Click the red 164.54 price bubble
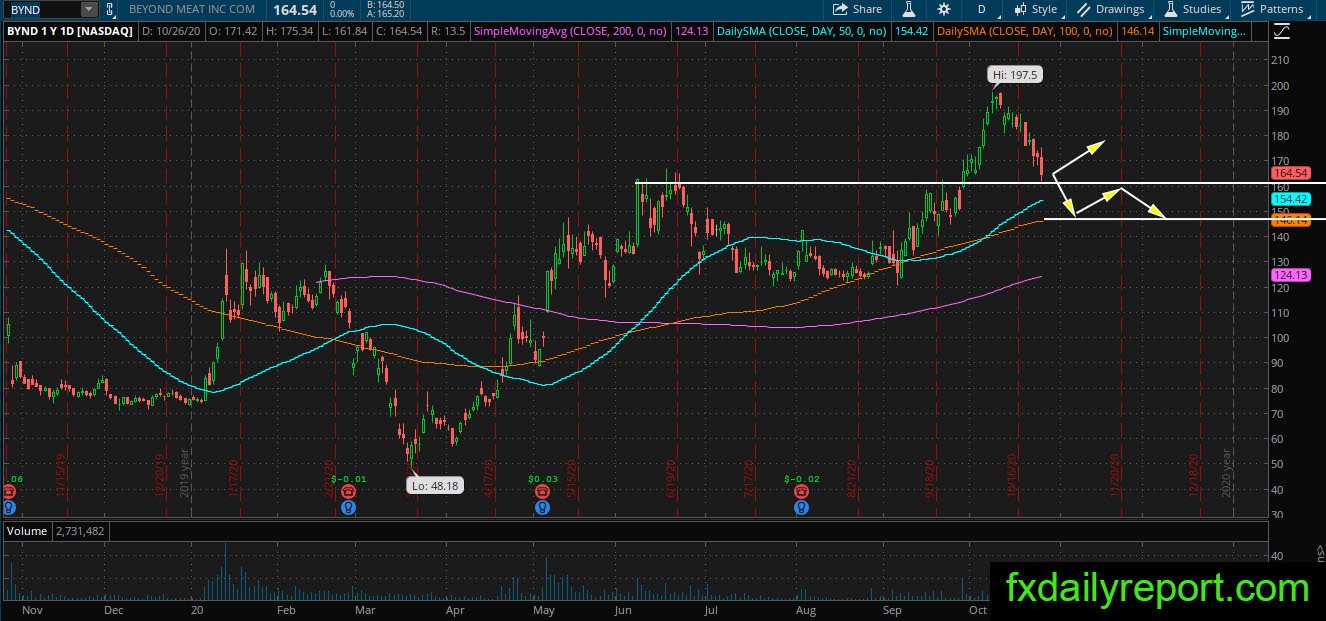The image size is (1326, 621). 1291,174
